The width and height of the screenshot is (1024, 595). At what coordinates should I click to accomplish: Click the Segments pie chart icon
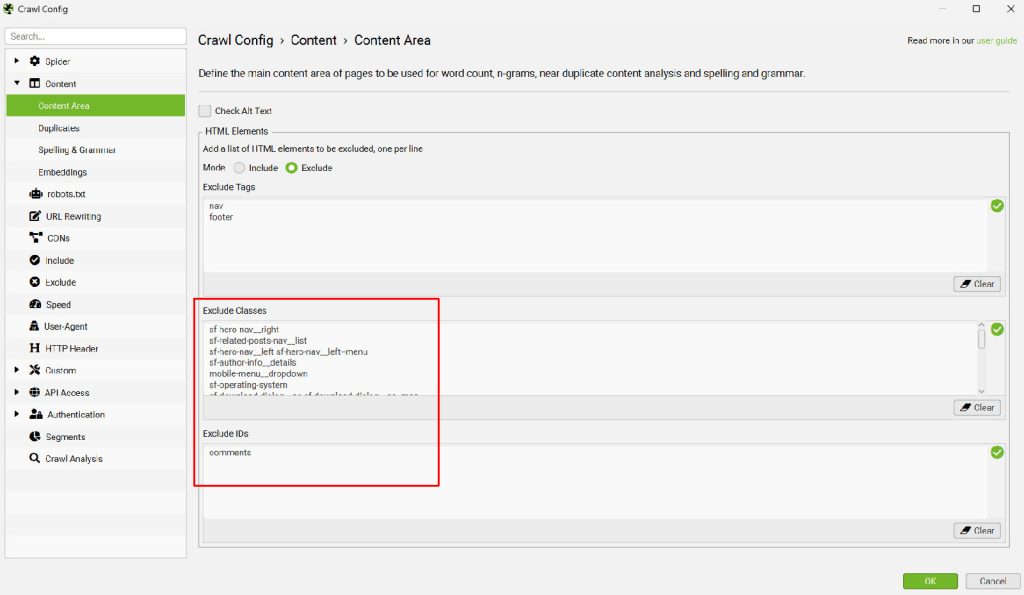pos(35,436)
